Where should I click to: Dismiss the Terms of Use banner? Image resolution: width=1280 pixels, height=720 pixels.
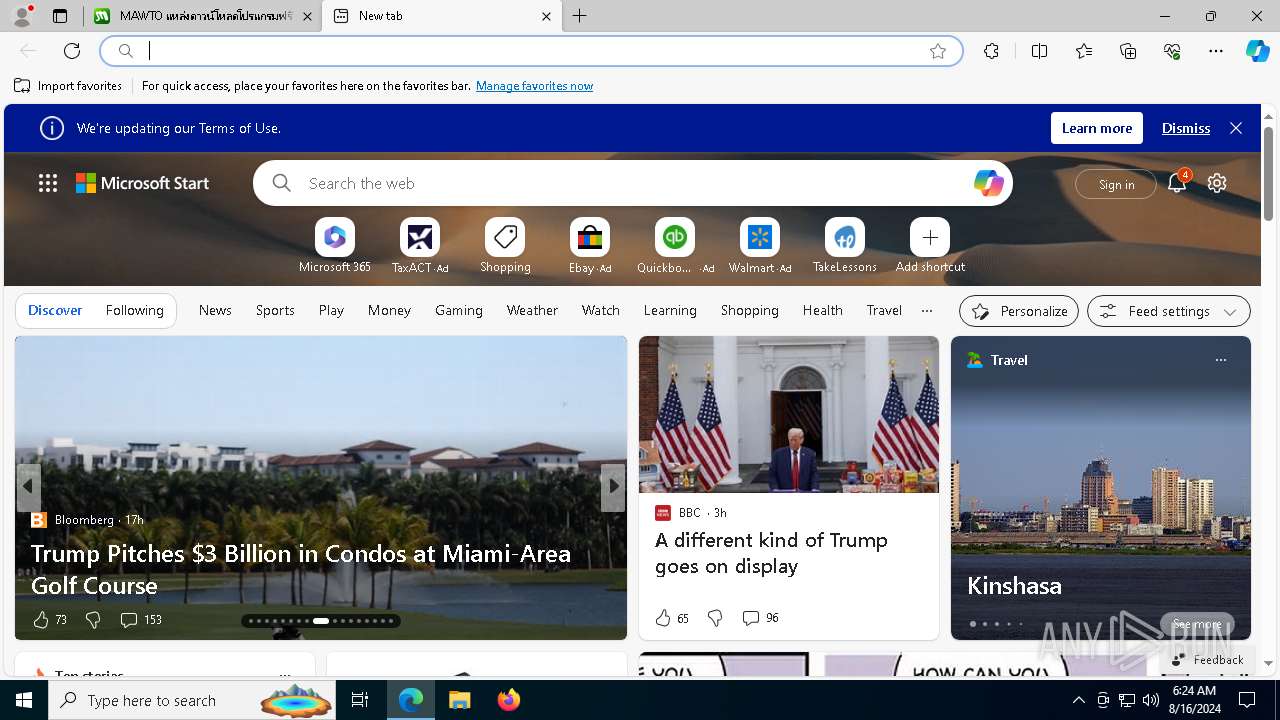1186,128
